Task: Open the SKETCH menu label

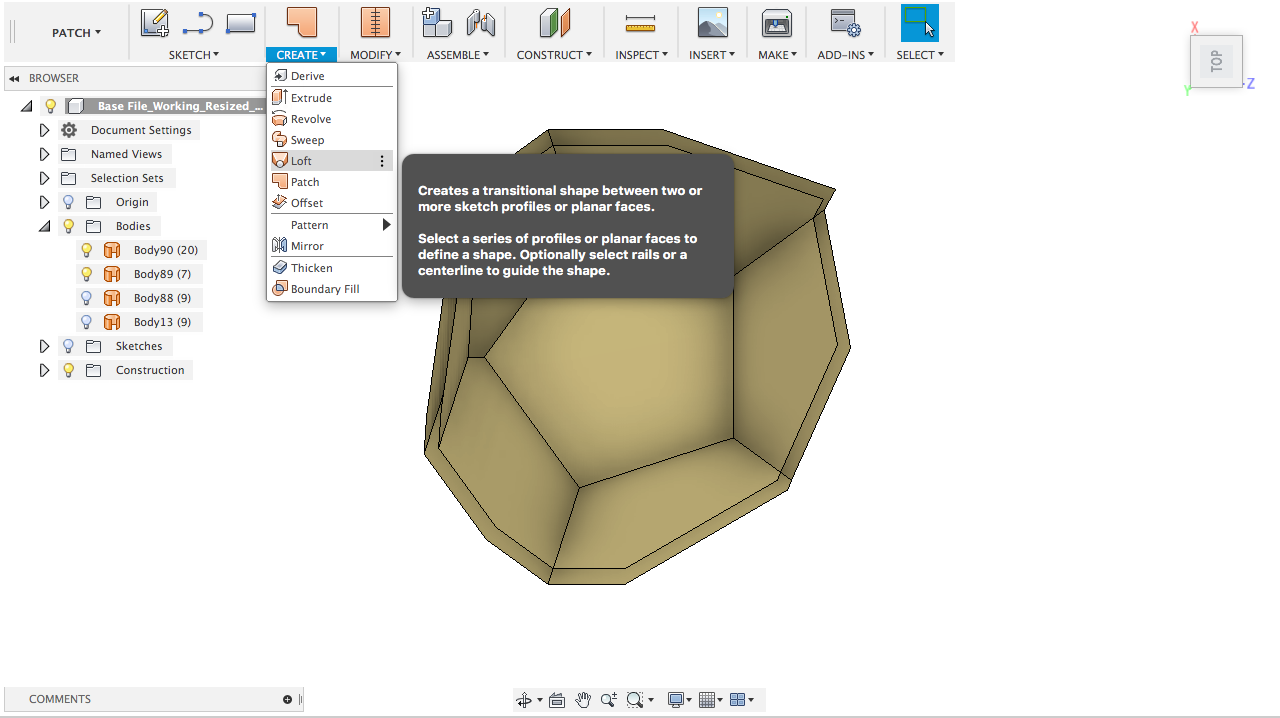Action: tap(194, 55)
